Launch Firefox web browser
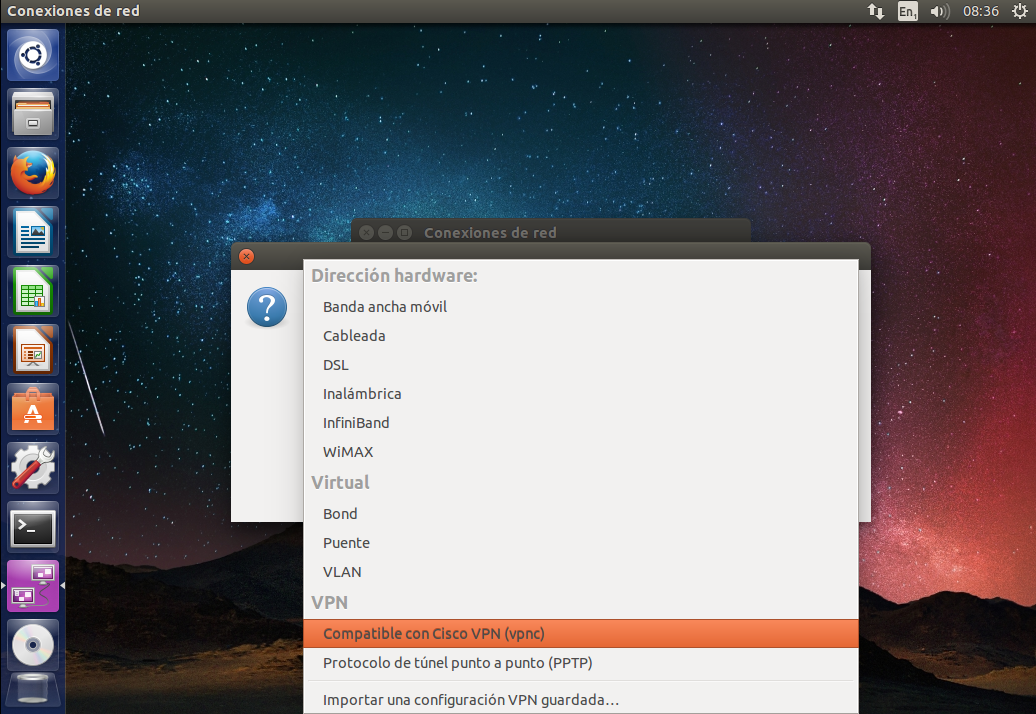The width and height of the screenshot is (1036, 714). [33, 173]
